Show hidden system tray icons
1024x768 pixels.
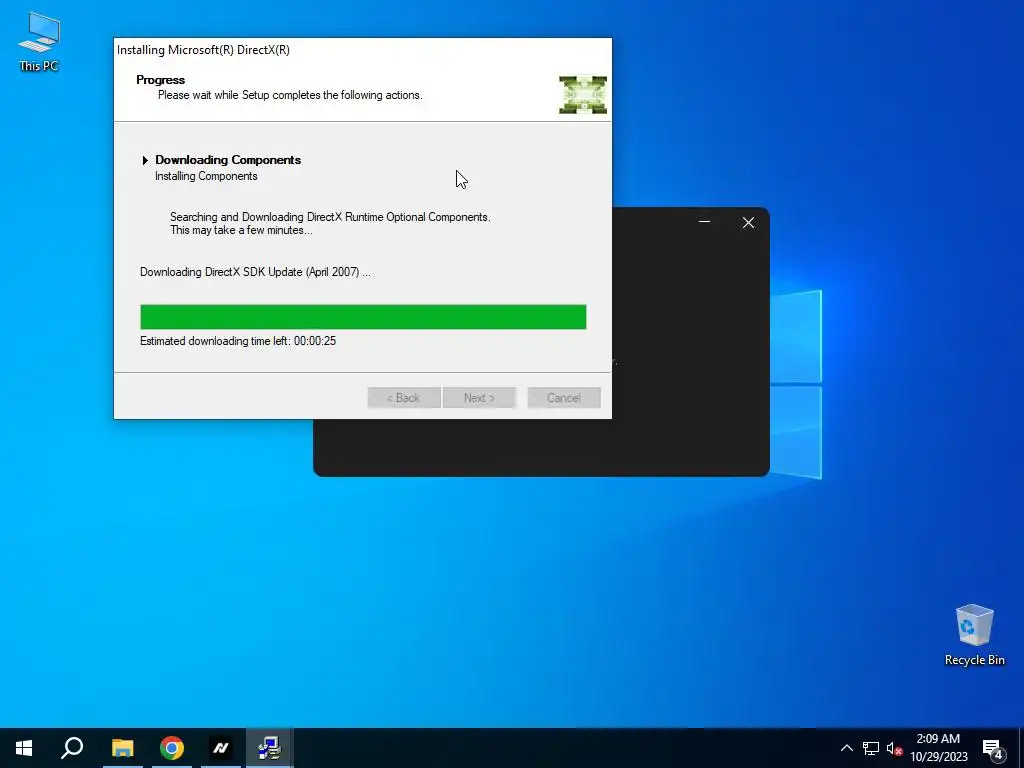coord(846,748)
